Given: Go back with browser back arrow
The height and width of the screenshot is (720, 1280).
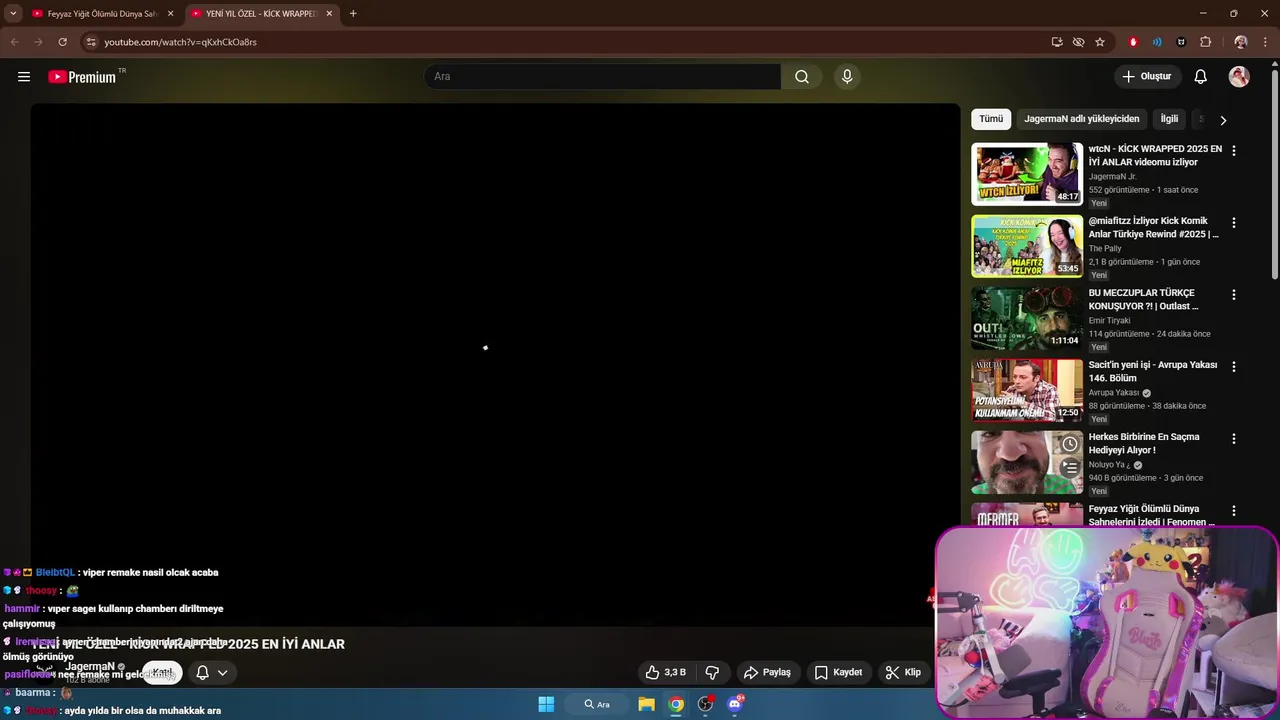Looking at the screenshot, I should [14, 42].
